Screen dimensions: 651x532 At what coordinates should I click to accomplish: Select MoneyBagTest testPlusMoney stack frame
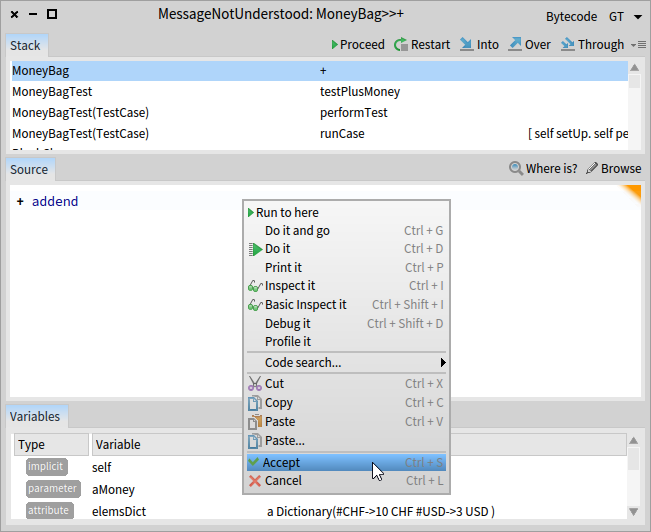319,92
